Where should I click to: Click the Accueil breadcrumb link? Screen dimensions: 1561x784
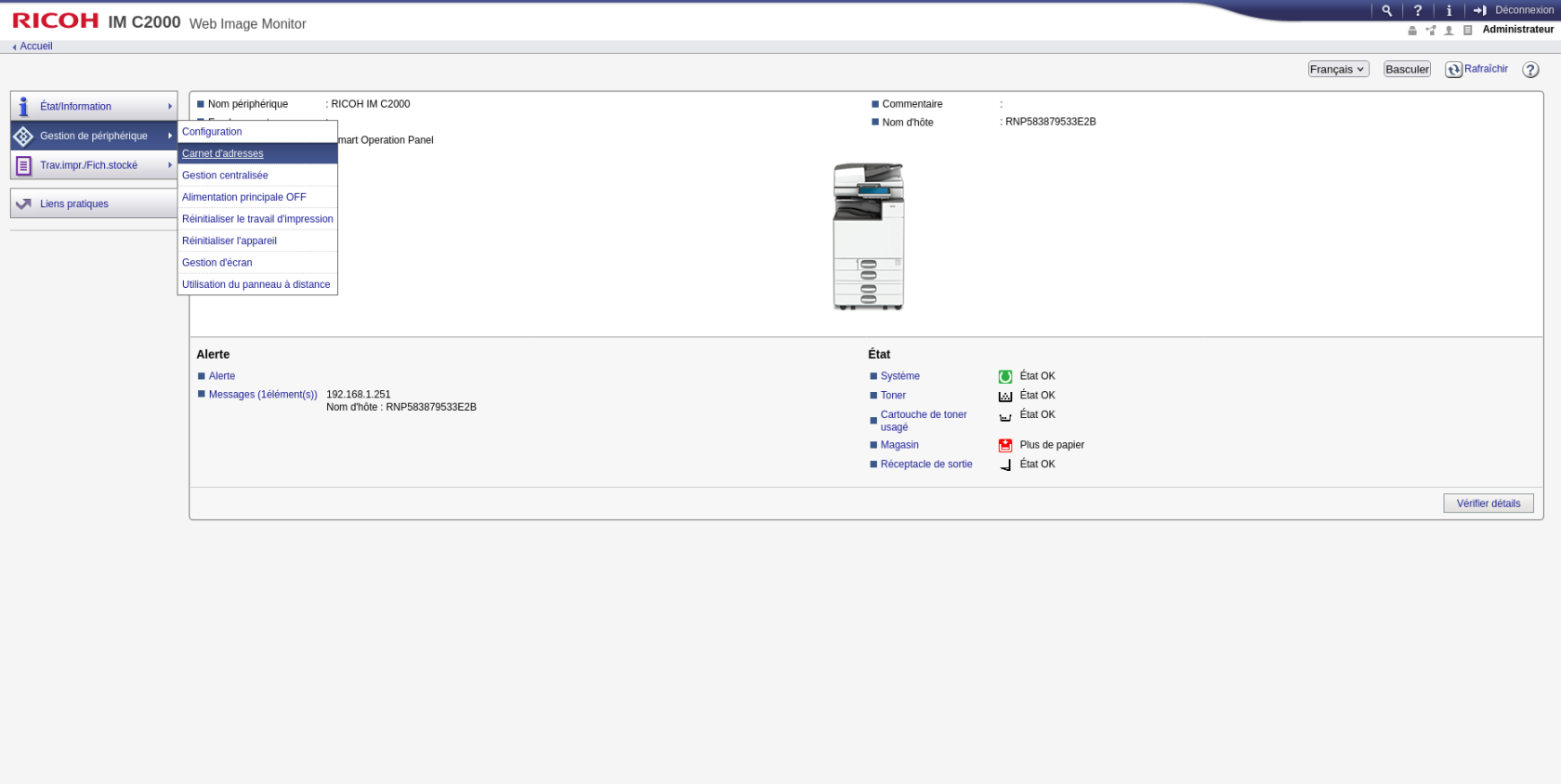point(35,46)
